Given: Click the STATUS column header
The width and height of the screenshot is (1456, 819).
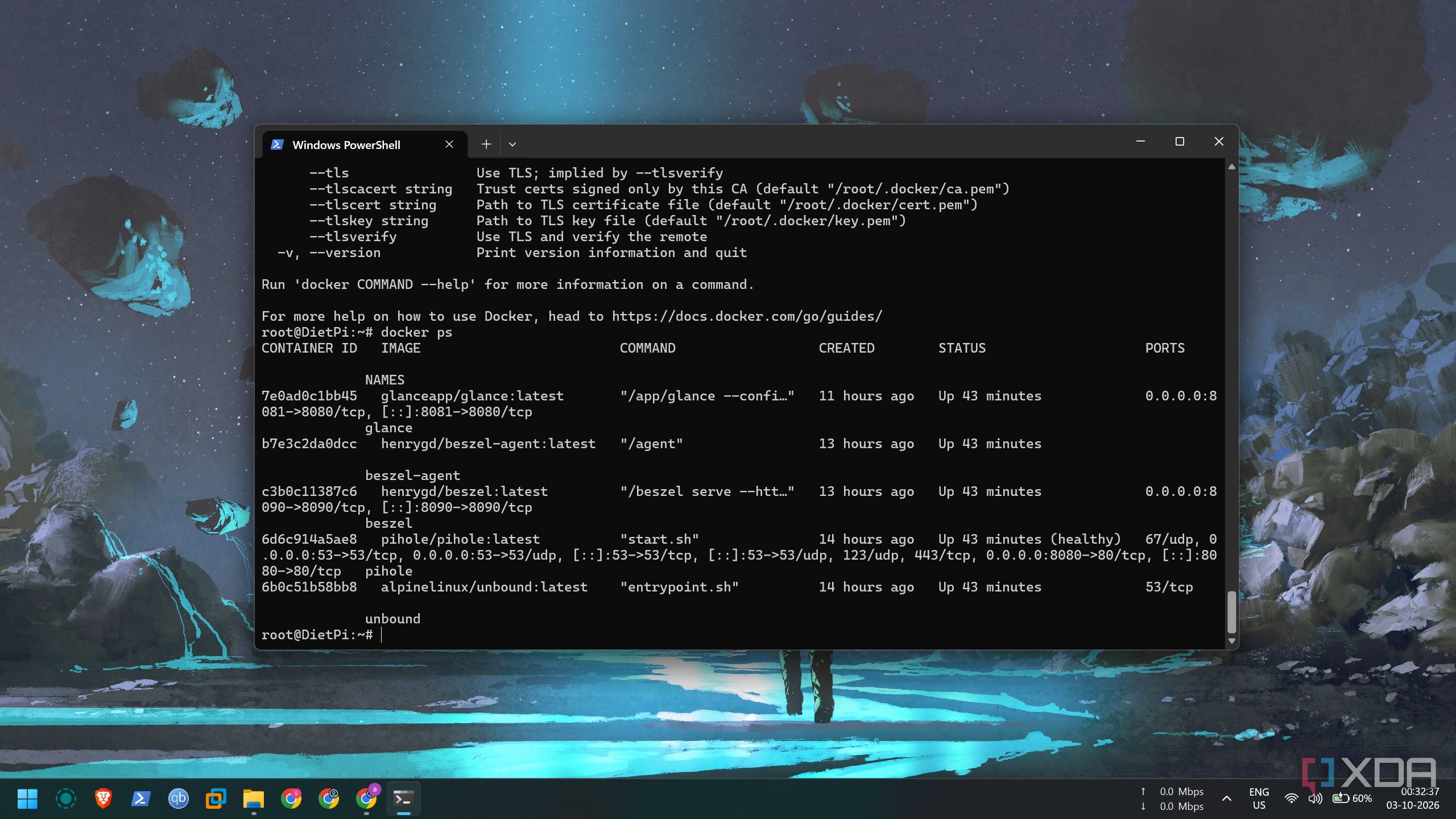Looking at the screenshot, I should coord(962,348).
